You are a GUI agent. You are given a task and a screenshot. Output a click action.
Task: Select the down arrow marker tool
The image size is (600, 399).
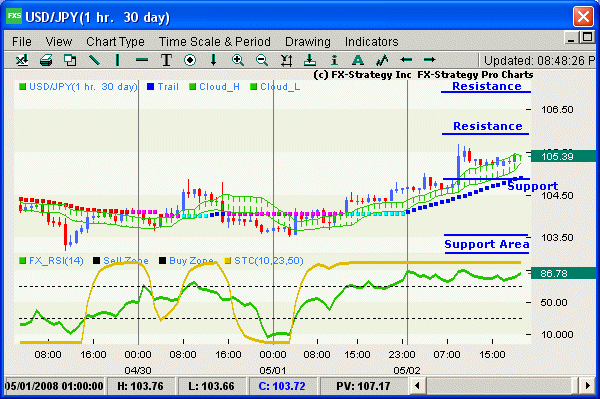coord(214,60)
